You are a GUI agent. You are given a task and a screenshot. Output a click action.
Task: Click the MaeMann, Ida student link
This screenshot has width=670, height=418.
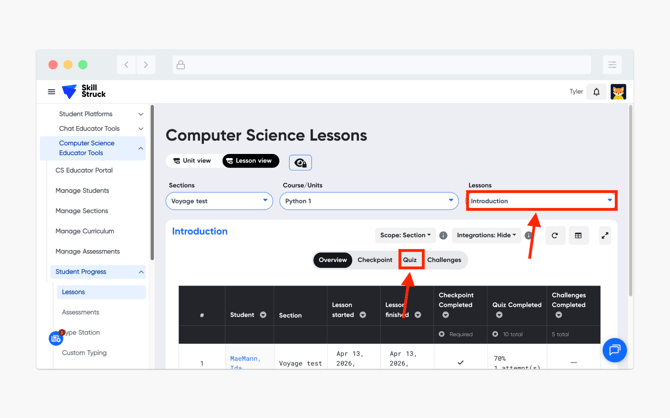244,358
